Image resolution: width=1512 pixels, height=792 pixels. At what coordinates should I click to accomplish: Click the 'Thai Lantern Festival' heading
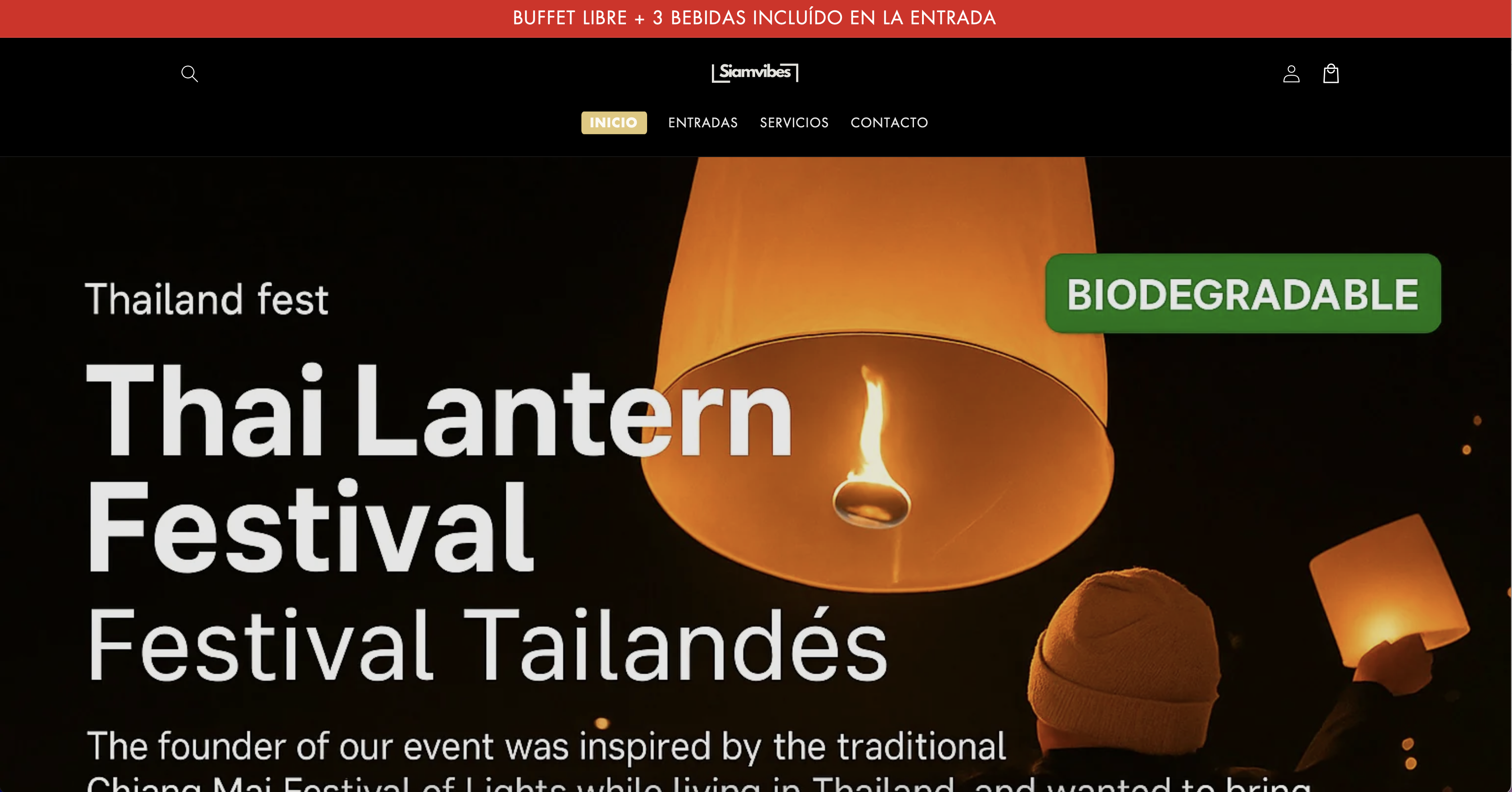[x=439, y=468]
